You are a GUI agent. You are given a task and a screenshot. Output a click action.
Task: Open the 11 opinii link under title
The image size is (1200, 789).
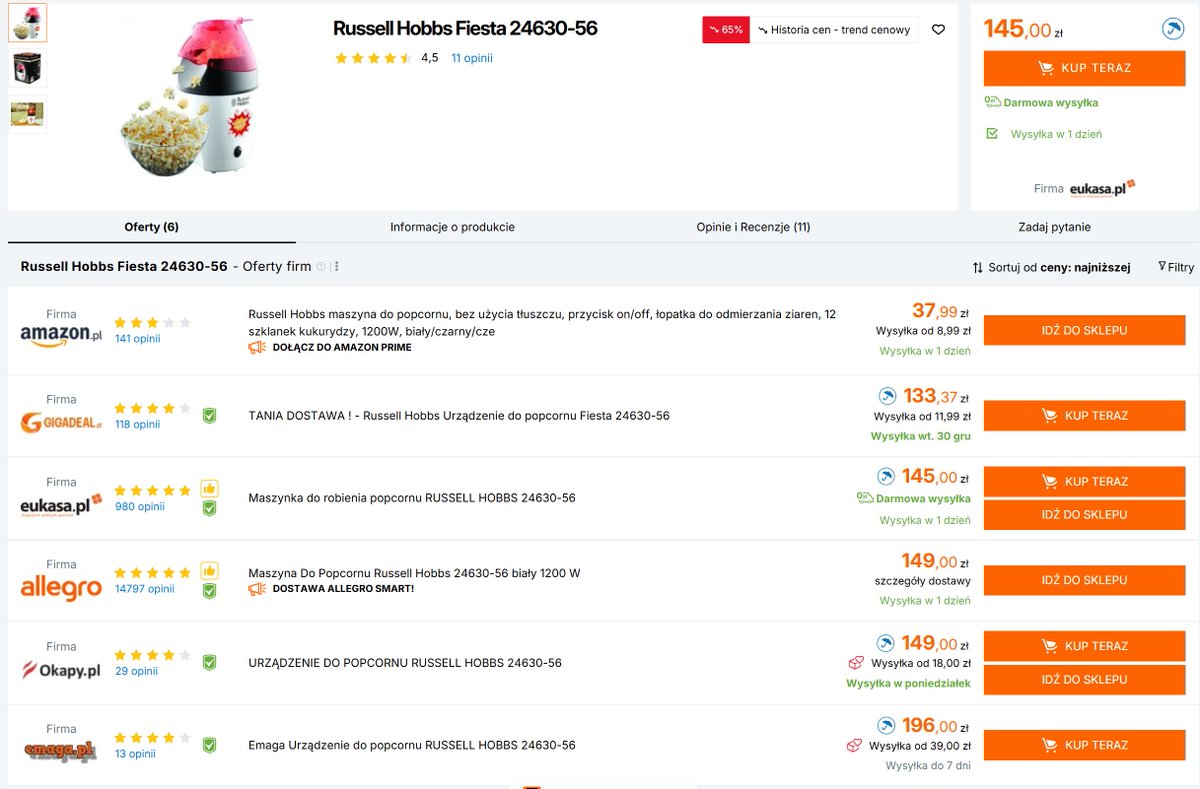[472, 58]
